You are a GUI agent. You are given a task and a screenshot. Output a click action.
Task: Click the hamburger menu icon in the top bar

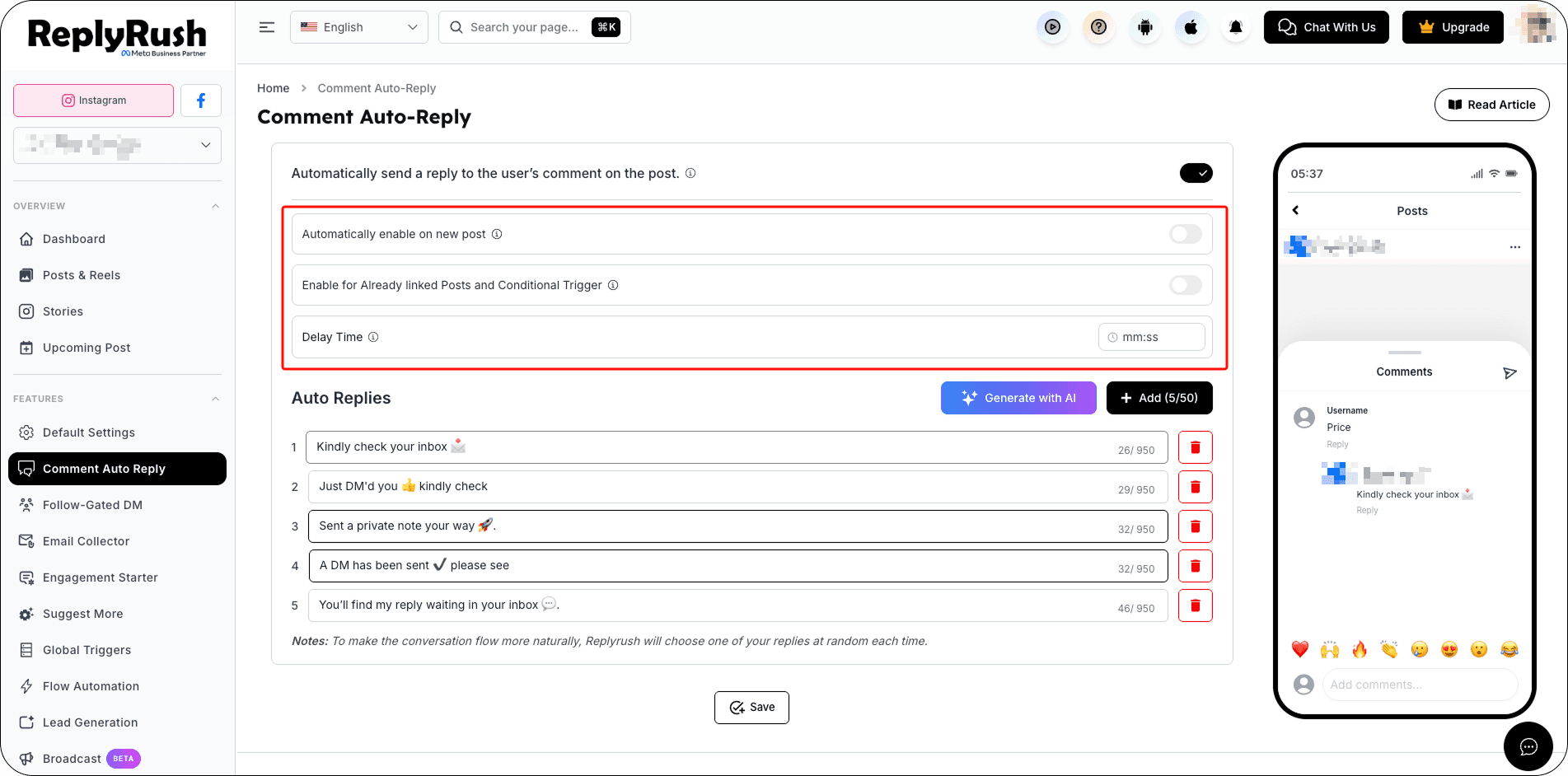click(267, 27)
